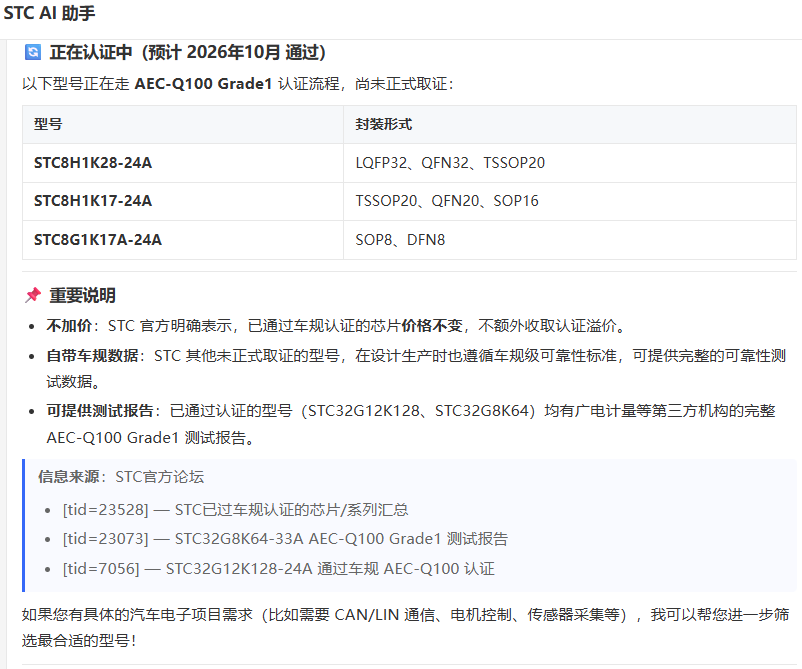Click the 不加价 bullet label

click(69, 326)
